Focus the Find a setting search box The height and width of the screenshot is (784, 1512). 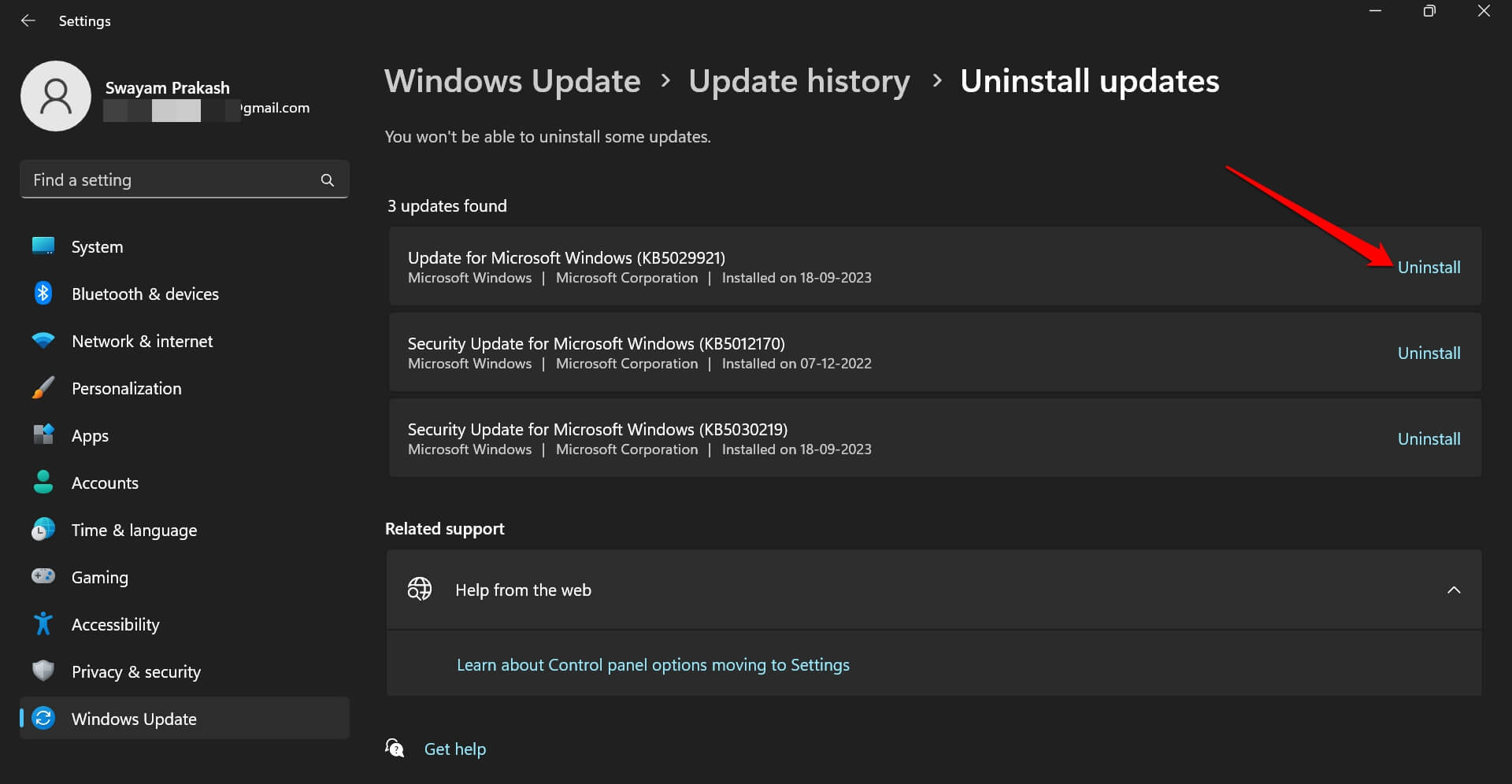pos(184,179)
